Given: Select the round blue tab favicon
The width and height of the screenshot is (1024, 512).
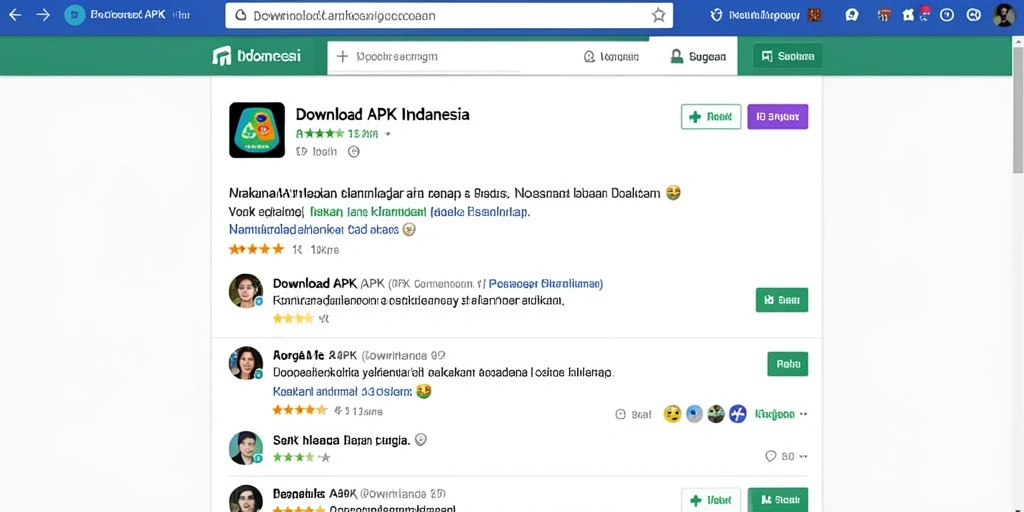Looking at the screenshot, I should pos(75,15).
